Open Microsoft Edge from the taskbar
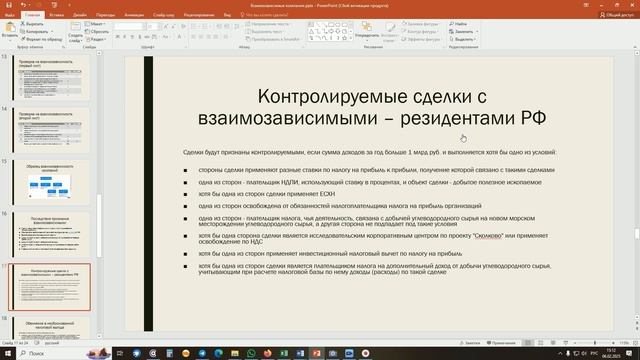The height and width of the screenshot is (360, 640). 218,353
